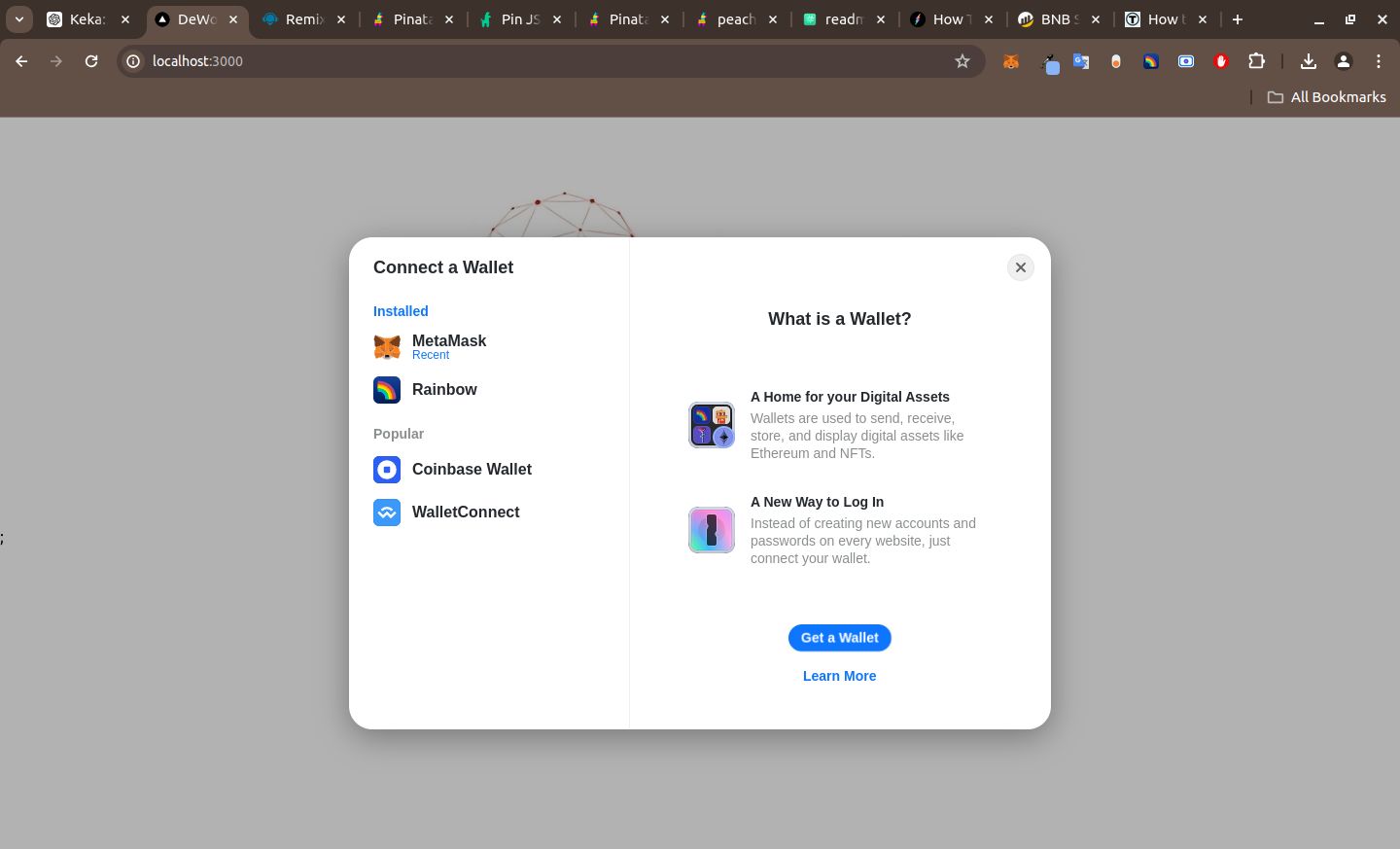Click the Get a Wallet button
Viewport: 1400px width, 849px height.
pos(840,638)
